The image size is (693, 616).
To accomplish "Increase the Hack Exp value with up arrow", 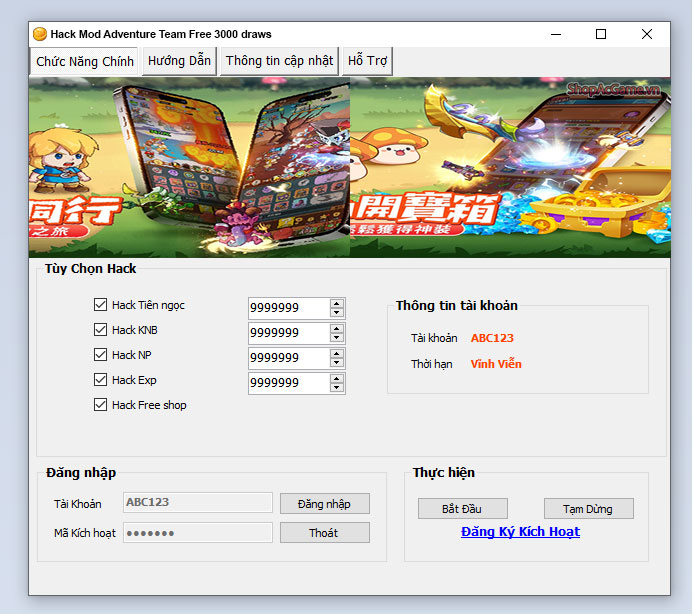I will point(337,378).
